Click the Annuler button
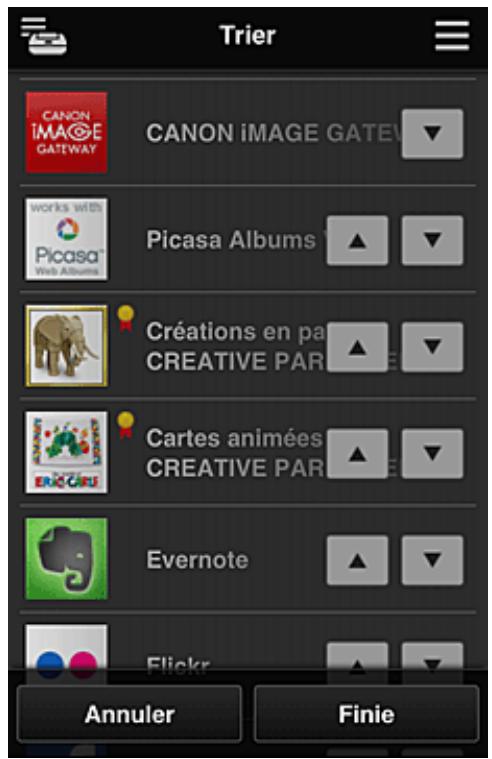 129,714
